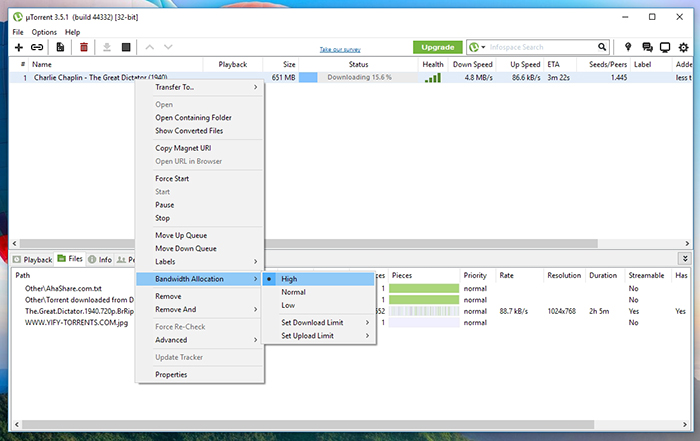Click the Infospace Search input field
Viewport: 700px width, 441px height.
pyautogui.click(x=542, y=47)
